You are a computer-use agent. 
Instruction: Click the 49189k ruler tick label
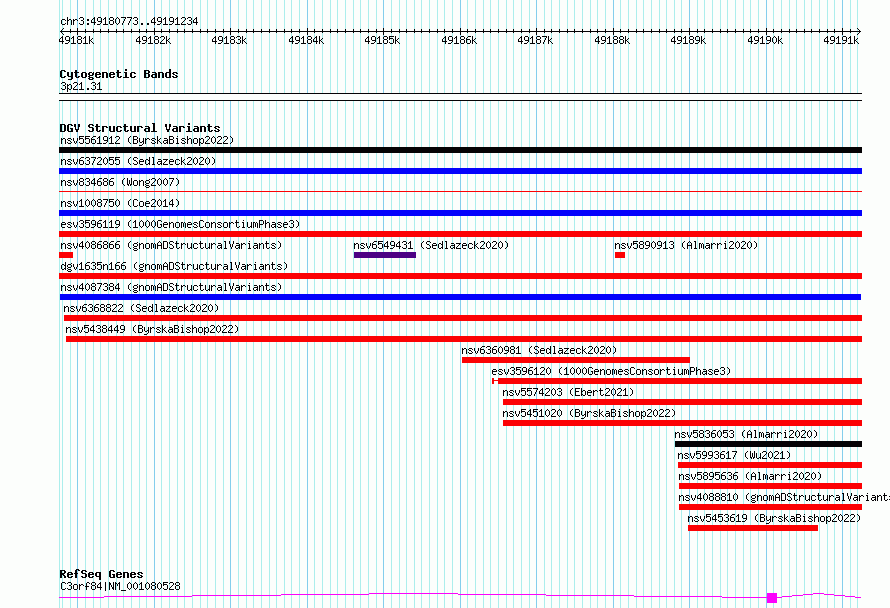(x=689, y=40)
